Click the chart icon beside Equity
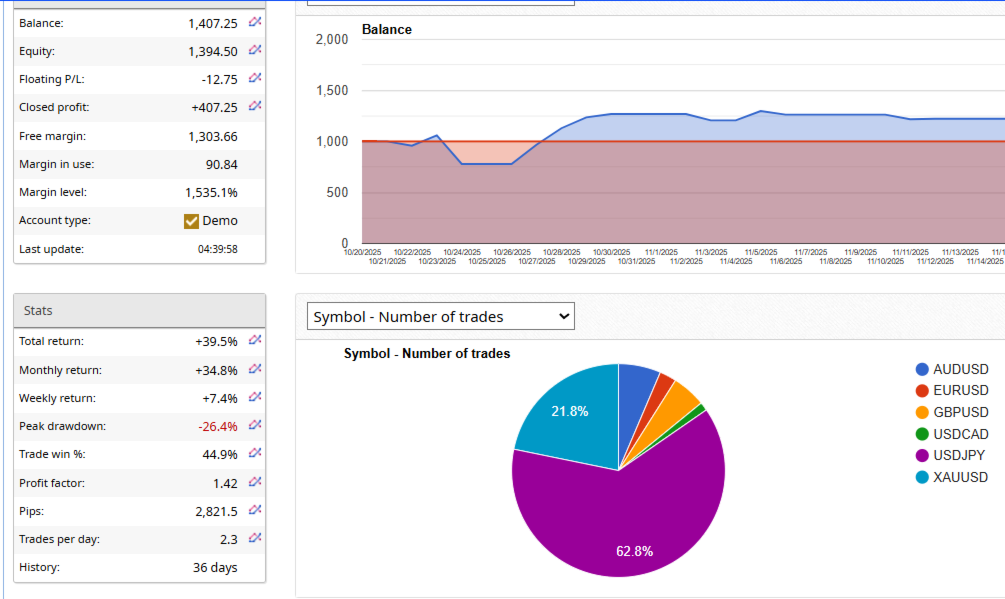The height and width of the screenshot is (599, 1005). pos(255,50)
